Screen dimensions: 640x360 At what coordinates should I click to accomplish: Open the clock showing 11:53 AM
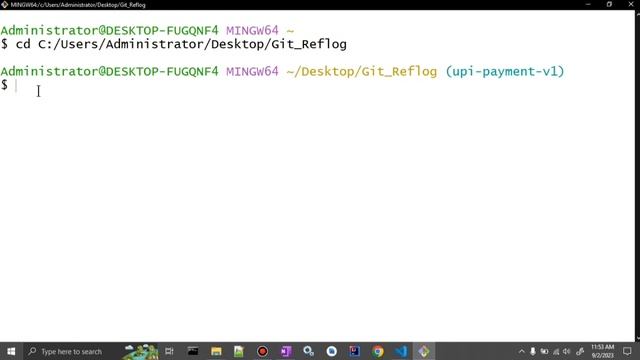pyautogui.click(x=603, y=351)
